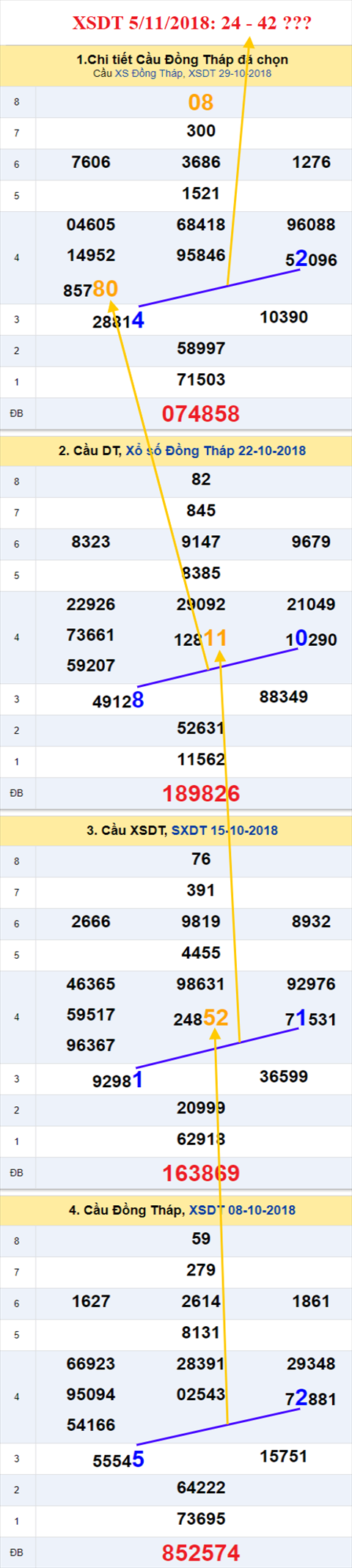The image size is (352, 1568).
Task: Click the number 92981
Action: [118, 1081]
